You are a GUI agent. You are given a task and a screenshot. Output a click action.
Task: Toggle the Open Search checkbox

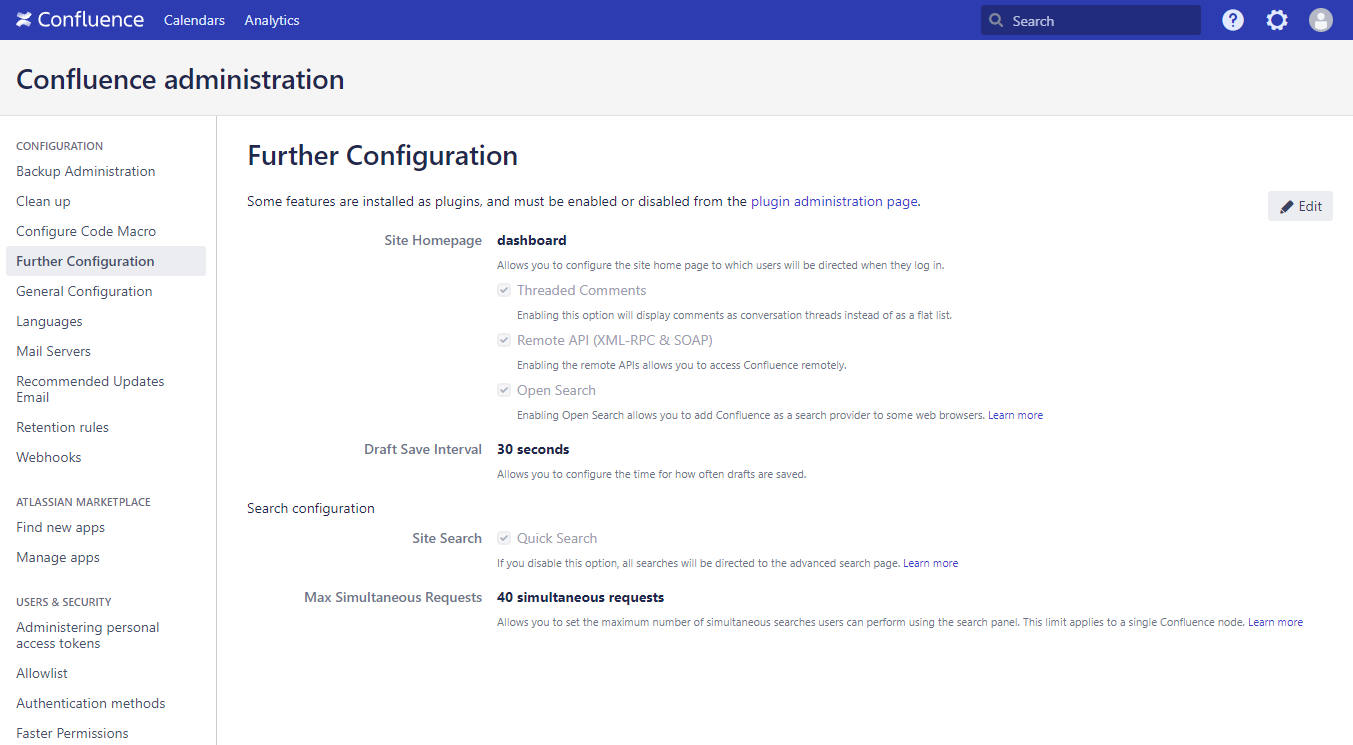pos(504,390)
